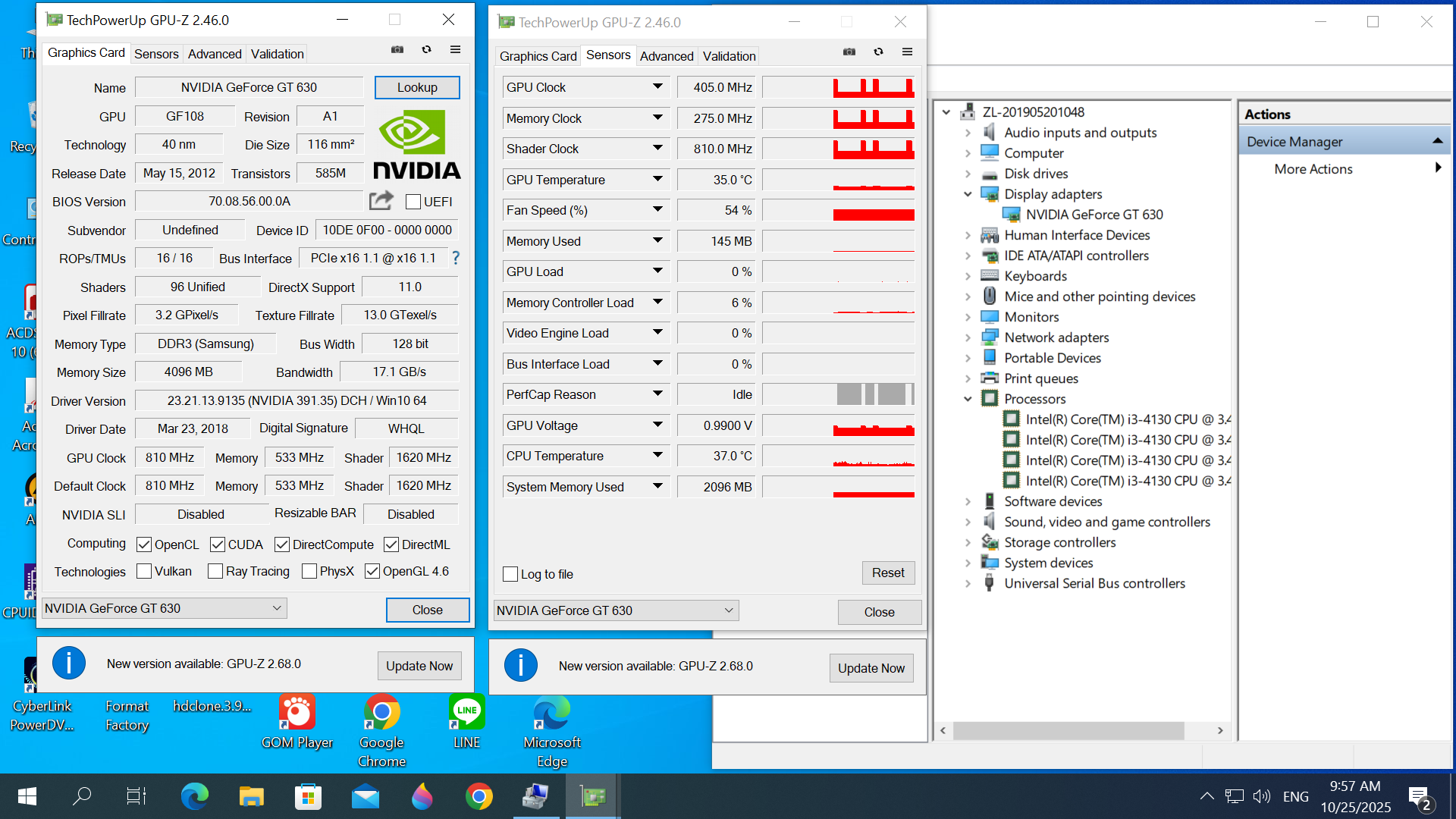Click the Lookup button
The width and height of the screenshot is (1456, 819).
coord(417,87)
